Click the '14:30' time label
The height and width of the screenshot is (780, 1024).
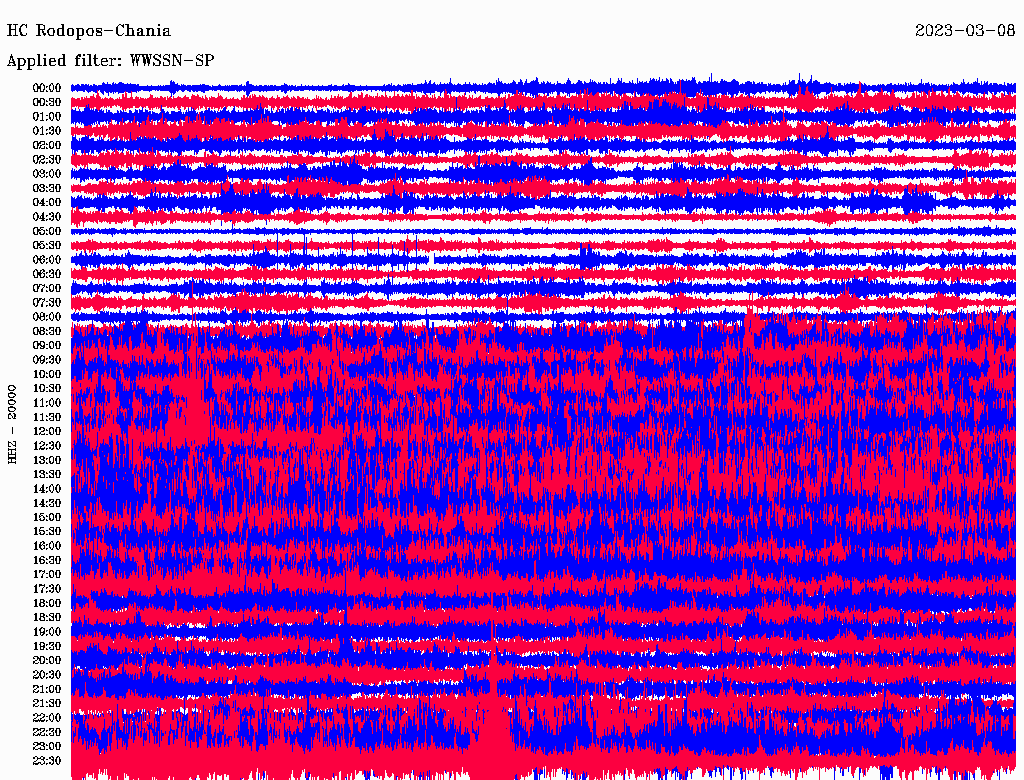click(x=47, y=503)
